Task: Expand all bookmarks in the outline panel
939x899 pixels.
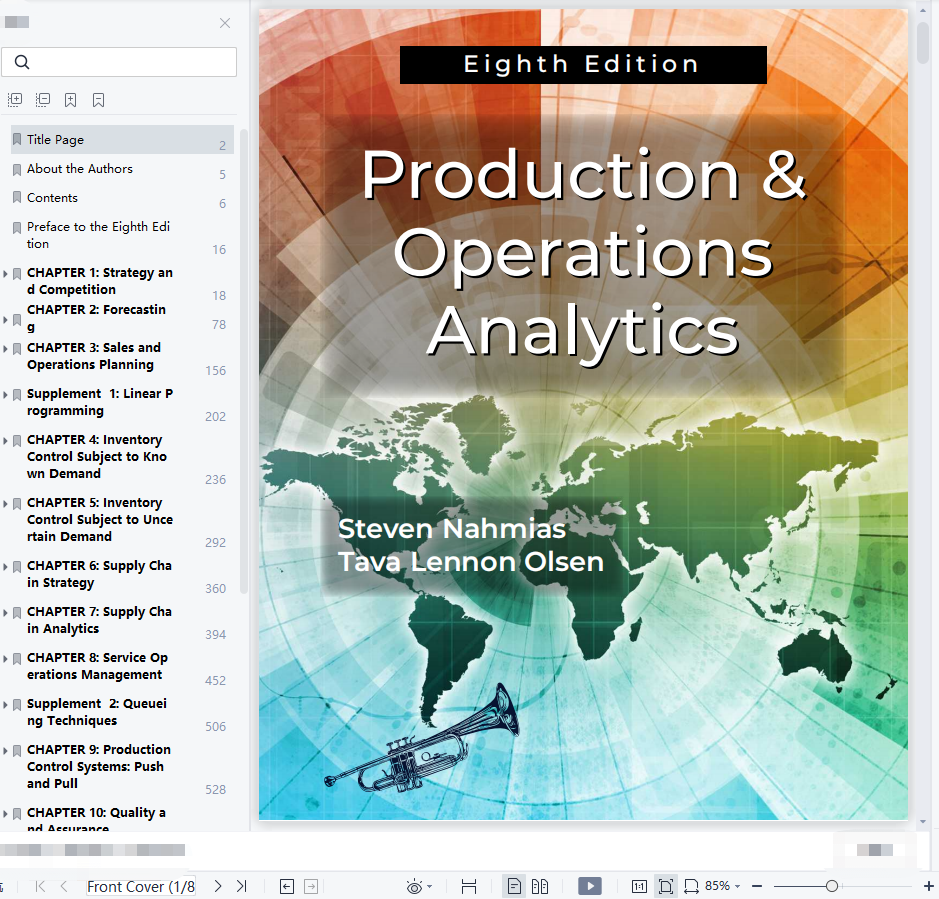Action: coord(15,99)
